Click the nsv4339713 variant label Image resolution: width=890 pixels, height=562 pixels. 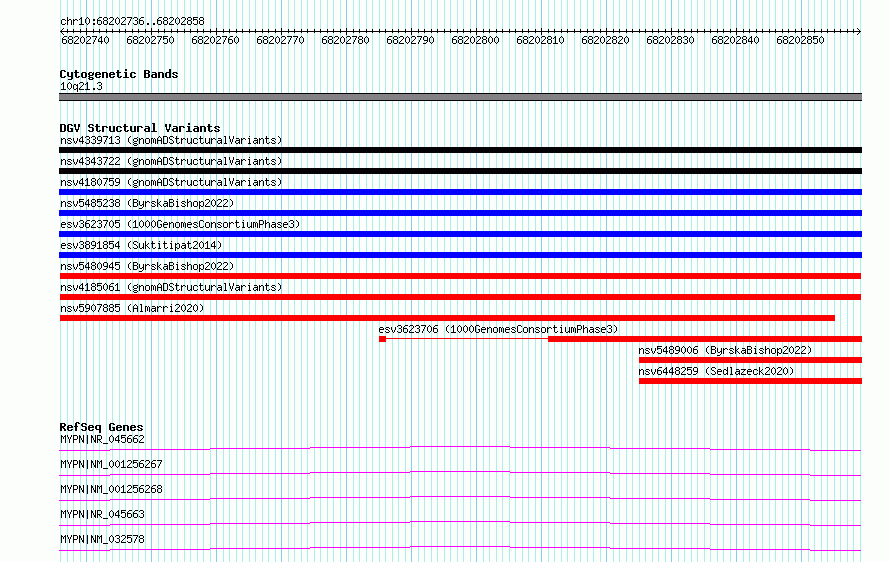coord(171,140)
